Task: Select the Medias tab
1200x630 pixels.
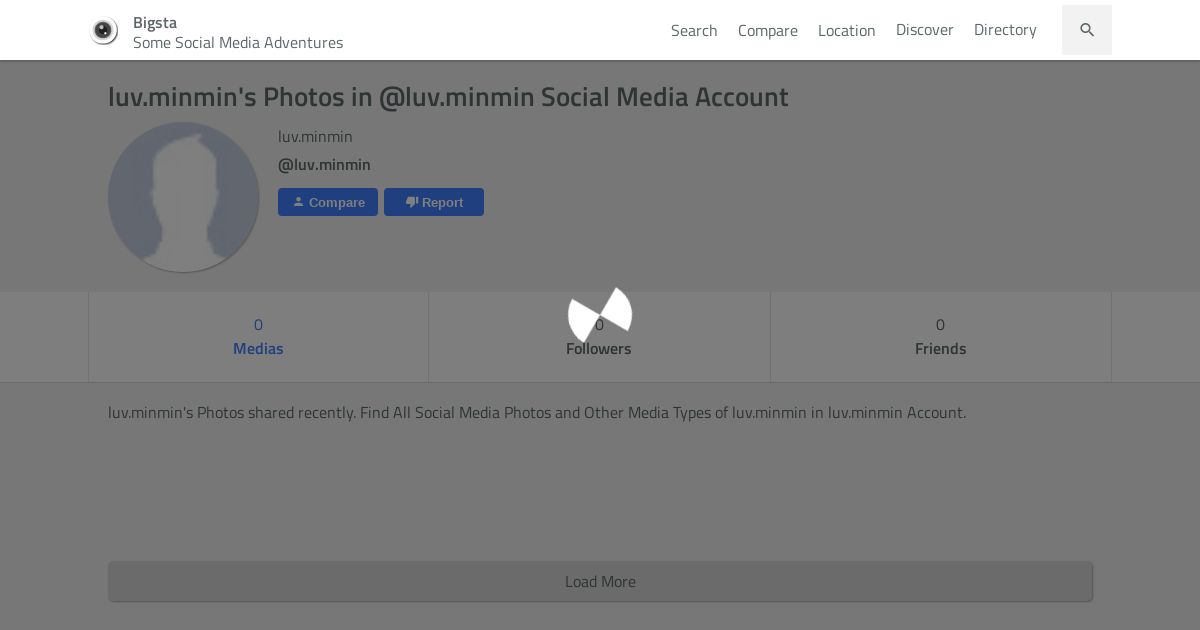Action: pyautogui.click(x=258, y=337)
